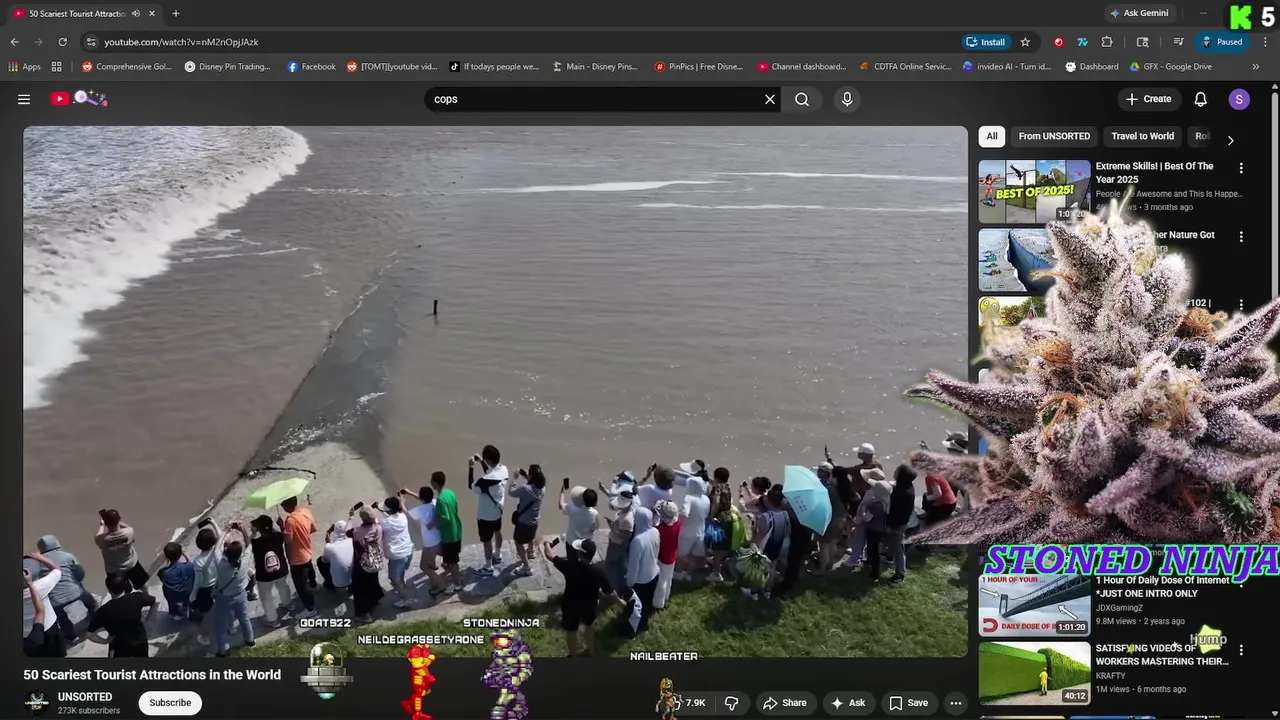Open the UNSORTED channel name link
The width and height of the screenshot is (1280, 720).
pos(85,697)
